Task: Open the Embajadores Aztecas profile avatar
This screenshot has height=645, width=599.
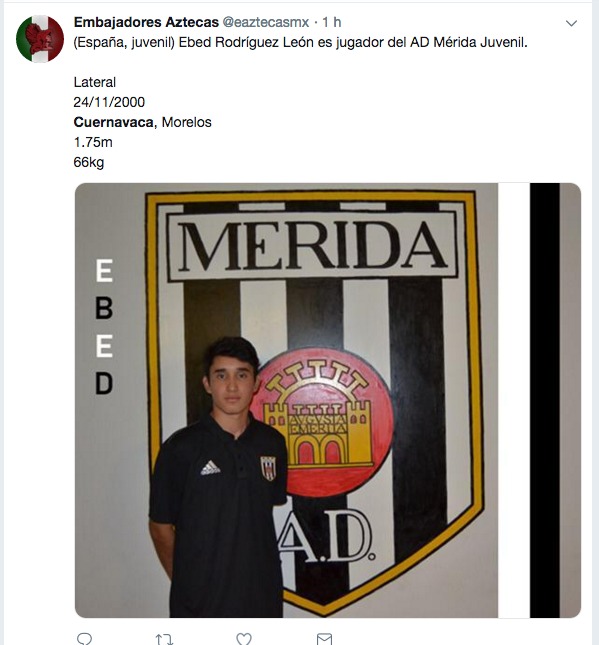Action: click(40, 39)
